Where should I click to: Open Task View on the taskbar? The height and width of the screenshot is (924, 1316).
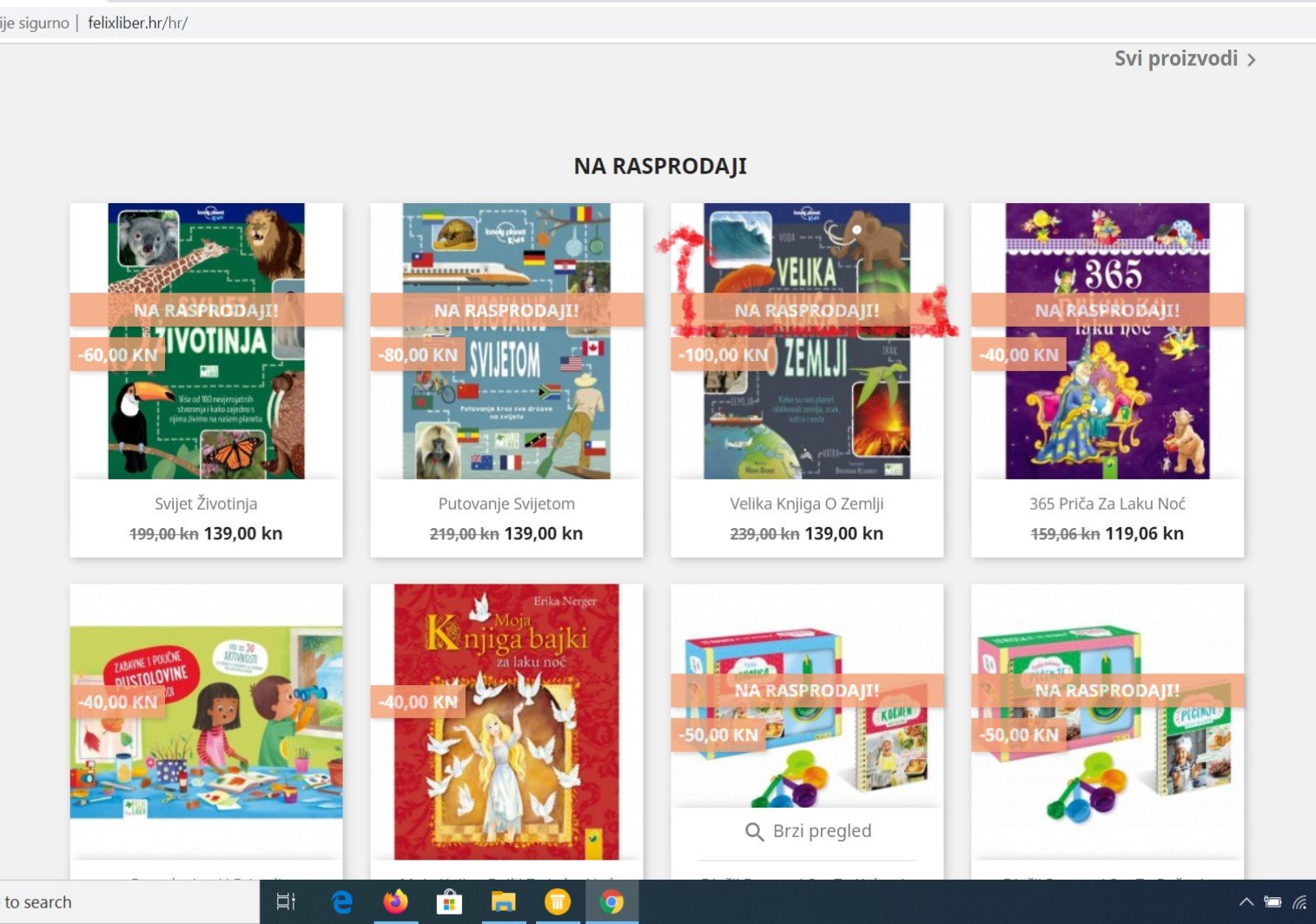[x=286, y=902]
